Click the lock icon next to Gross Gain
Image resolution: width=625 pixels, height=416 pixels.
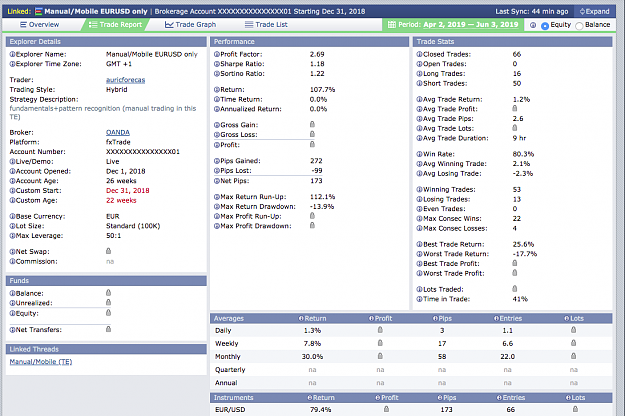pyautogui.click(x=312, y=124)
